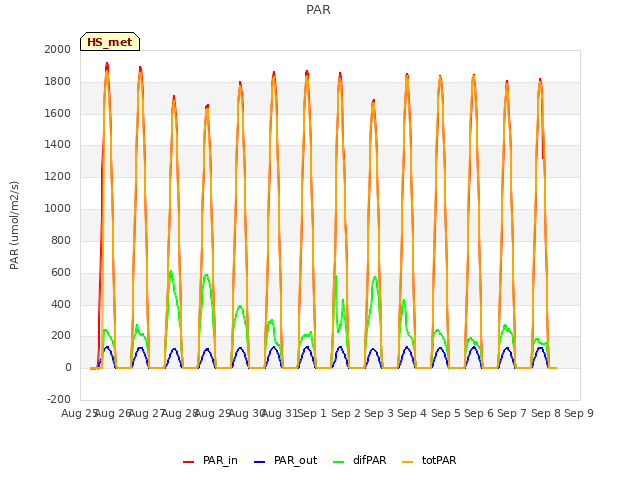The width and height of the screenshot is (640, 480).
Task: Toggle the PAR_in legend entry
Action: click(210, 460)
